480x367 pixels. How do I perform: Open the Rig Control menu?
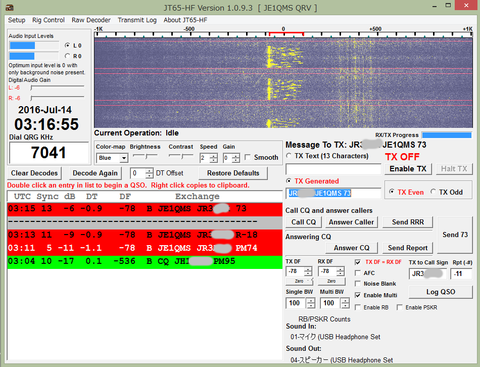click(x=48, y=20)
